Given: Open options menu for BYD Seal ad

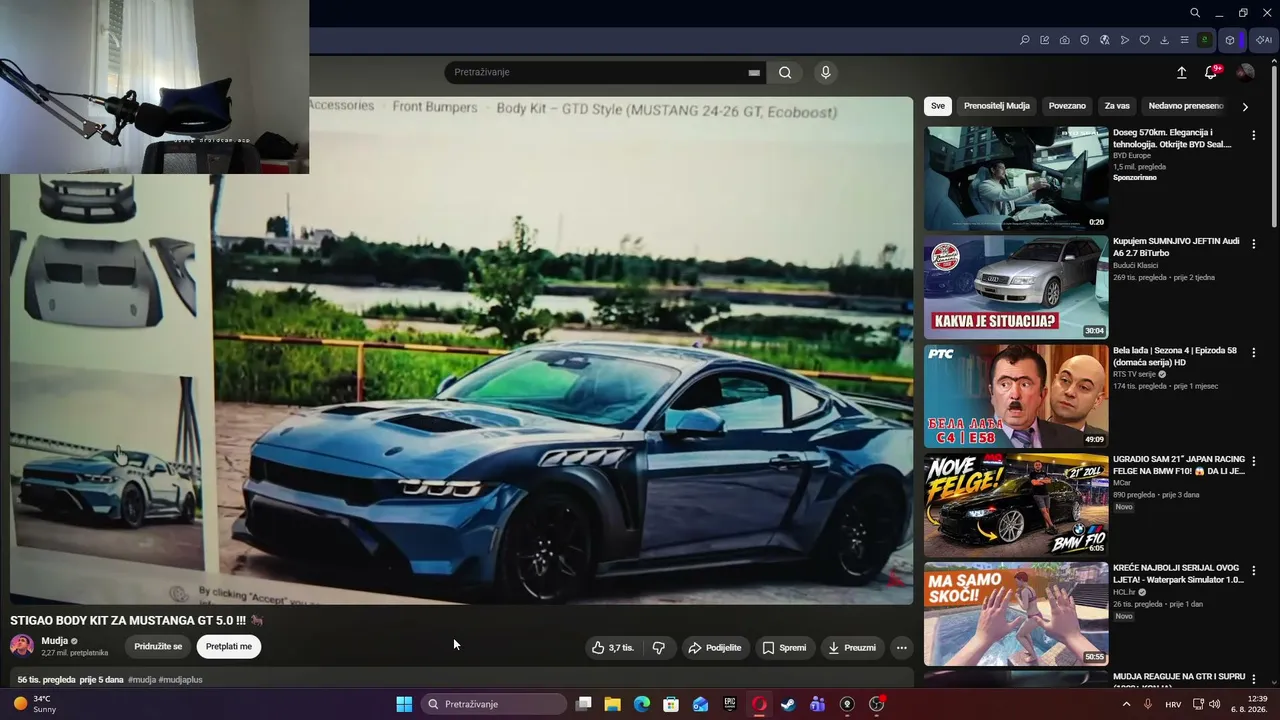Looking at the screenshot, I should [x=1253, y=135].
